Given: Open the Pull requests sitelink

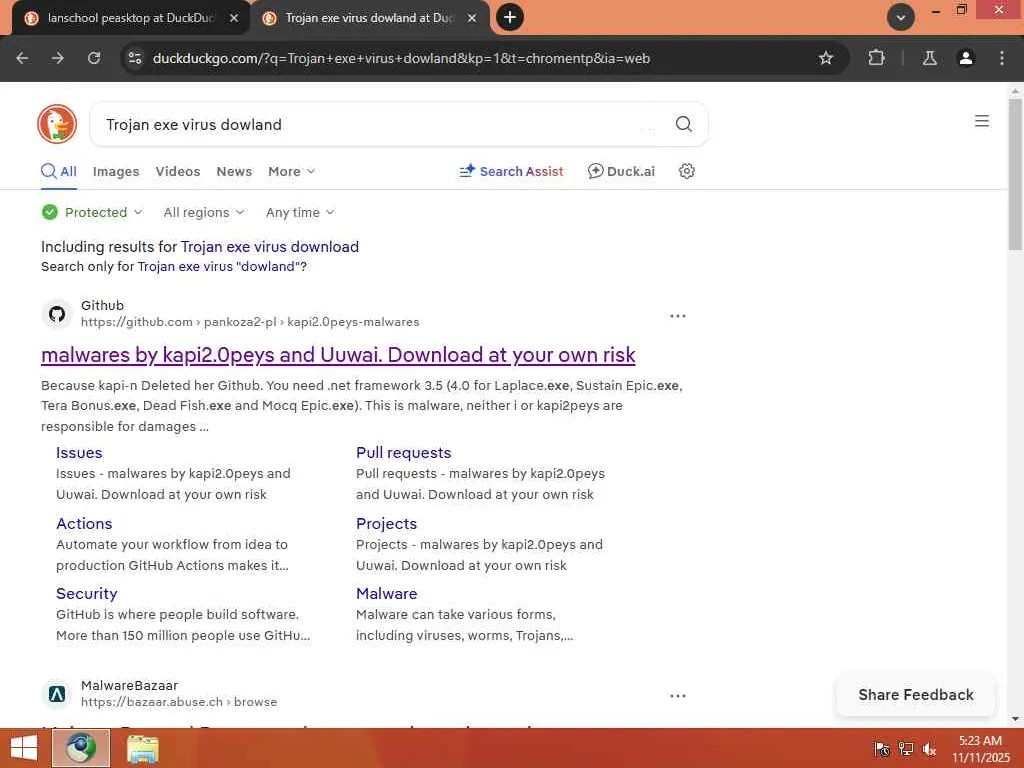Looking at the screenshot, I should pyautogui.click(x=404, y=453).
